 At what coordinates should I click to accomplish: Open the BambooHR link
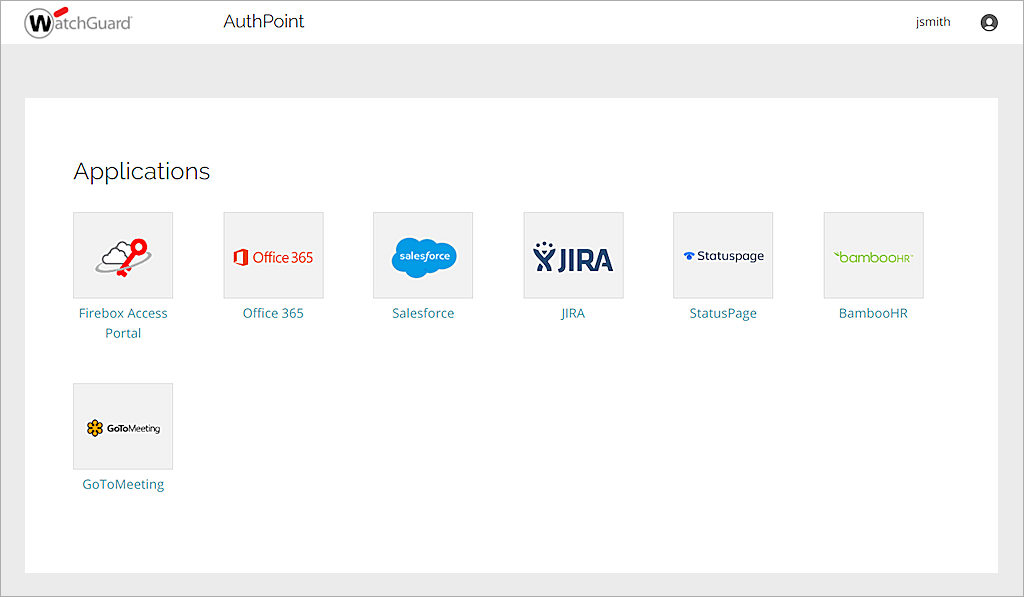point(873,312)
